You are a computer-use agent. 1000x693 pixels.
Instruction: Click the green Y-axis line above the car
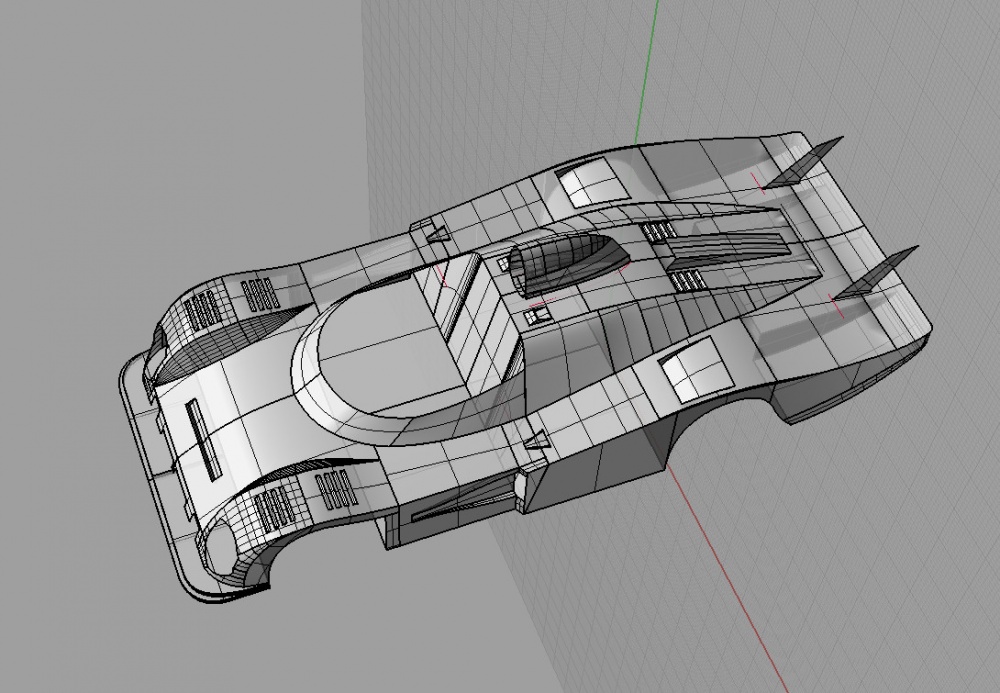point(646,71)
